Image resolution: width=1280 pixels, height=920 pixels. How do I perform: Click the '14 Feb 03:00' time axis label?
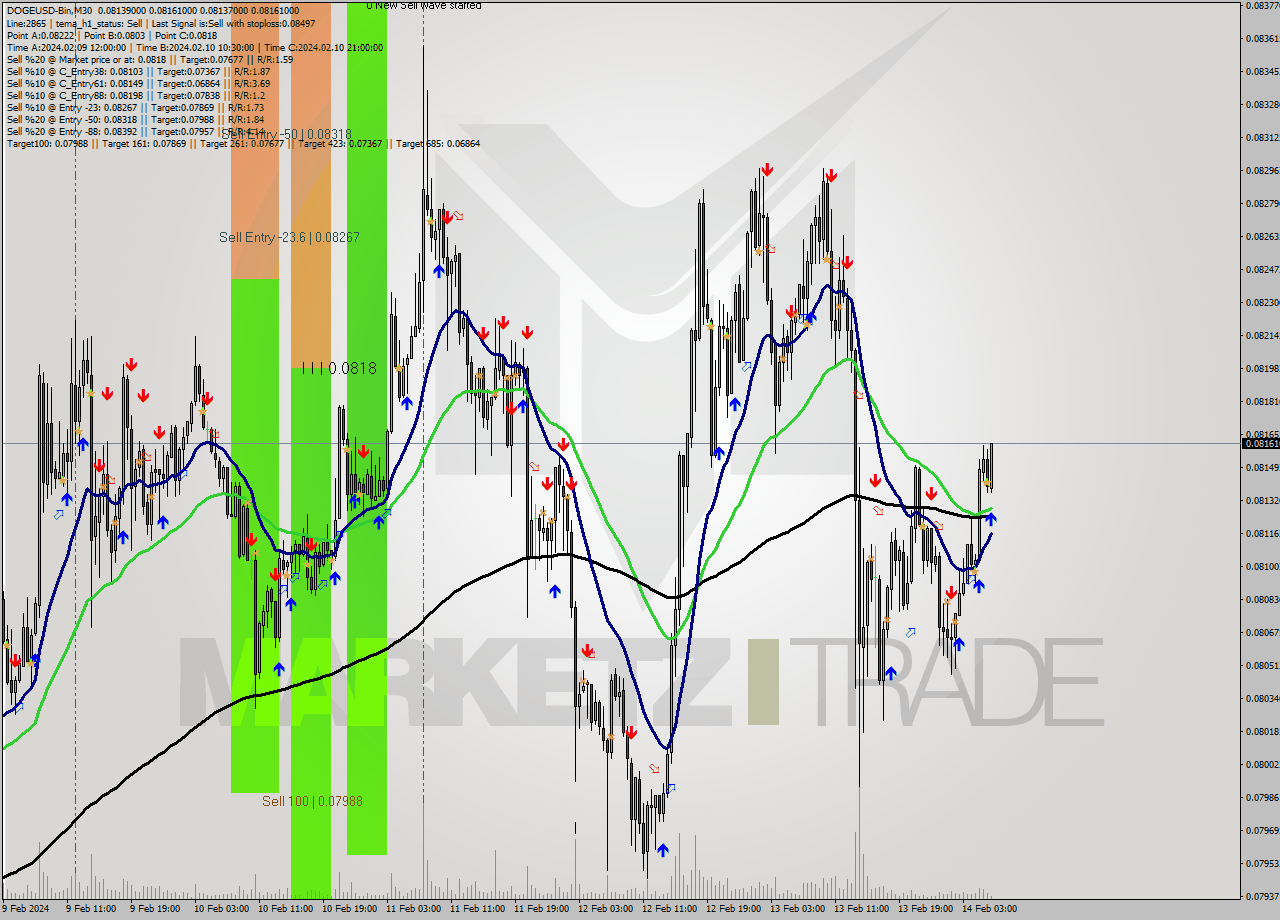(x=989, y=908)
